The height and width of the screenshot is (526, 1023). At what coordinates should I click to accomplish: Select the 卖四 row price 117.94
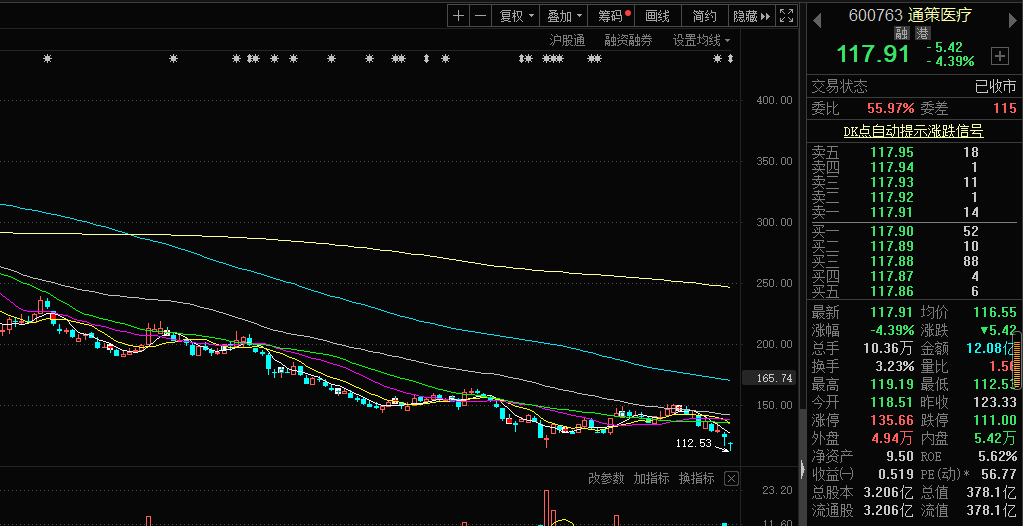point(892,167)
